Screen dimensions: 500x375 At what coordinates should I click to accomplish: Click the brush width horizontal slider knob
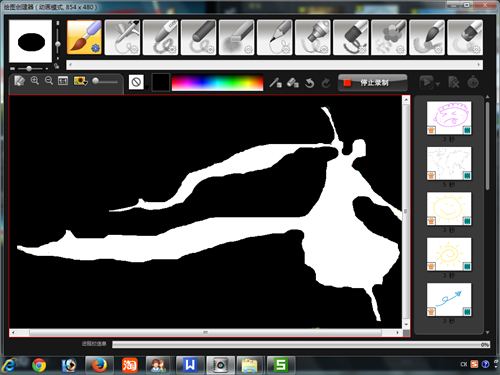tap(29, 68)
